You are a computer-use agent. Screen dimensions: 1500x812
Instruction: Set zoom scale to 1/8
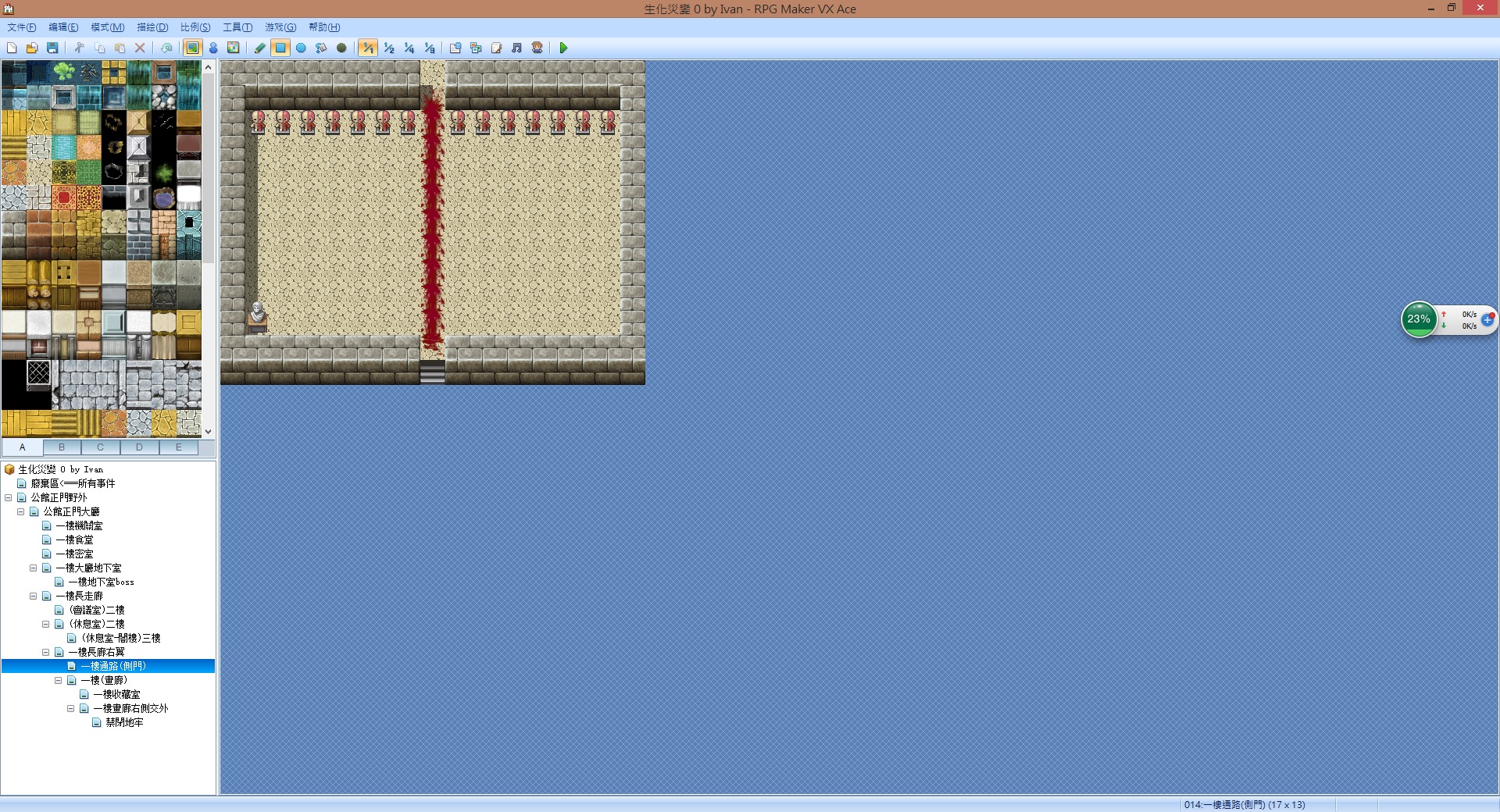pyautogui.click(x=429, y=48)
